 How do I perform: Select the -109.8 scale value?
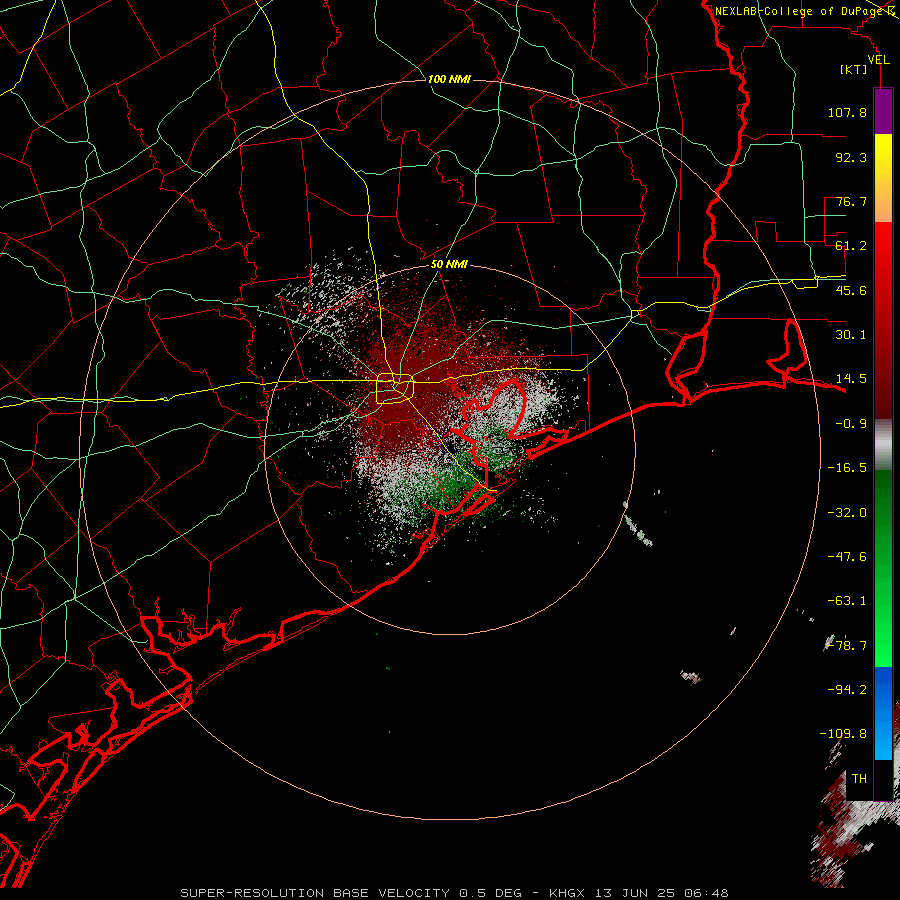click(x=843, y=734)
